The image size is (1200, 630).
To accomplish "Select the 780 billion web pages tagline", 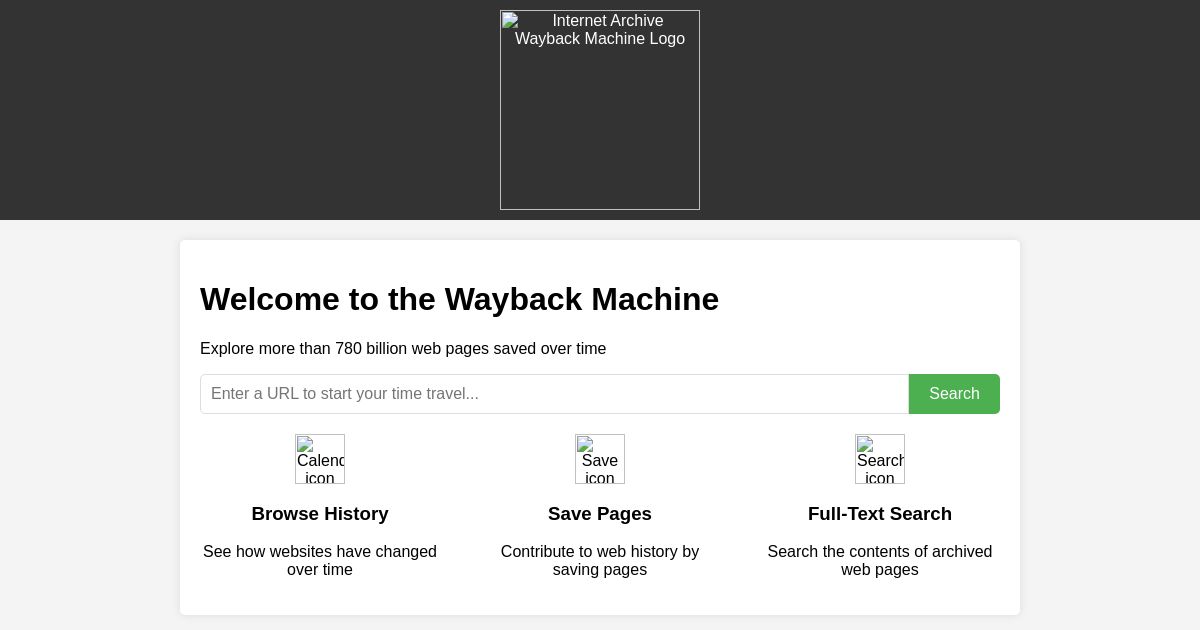I will (403, 349).
